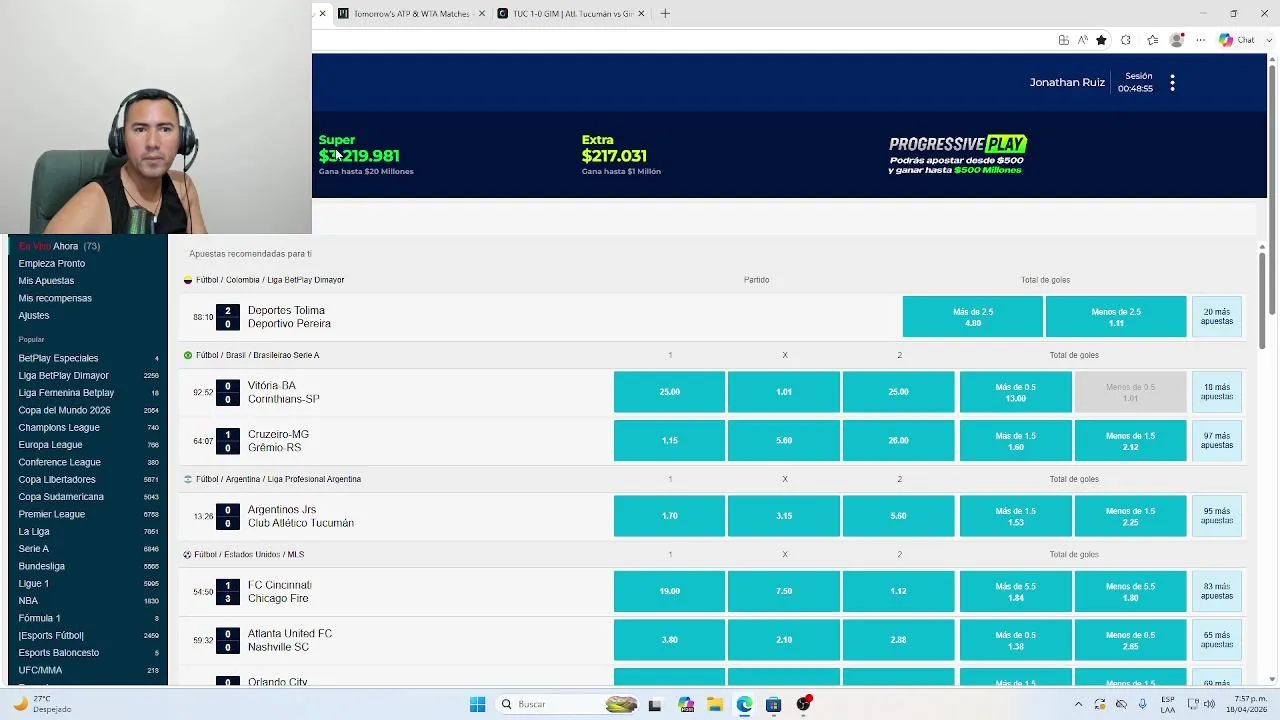1280x720 pixels.
Task: Show hidden system tray icons
Action: [1078, 704]
